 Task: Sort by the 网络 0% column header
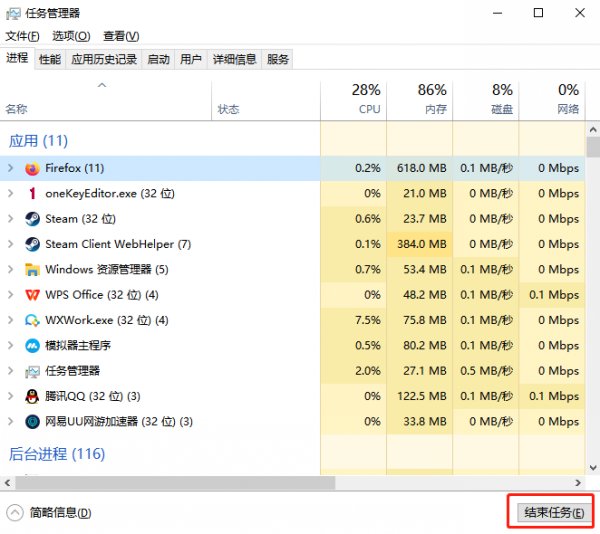[x=552, y=100]
